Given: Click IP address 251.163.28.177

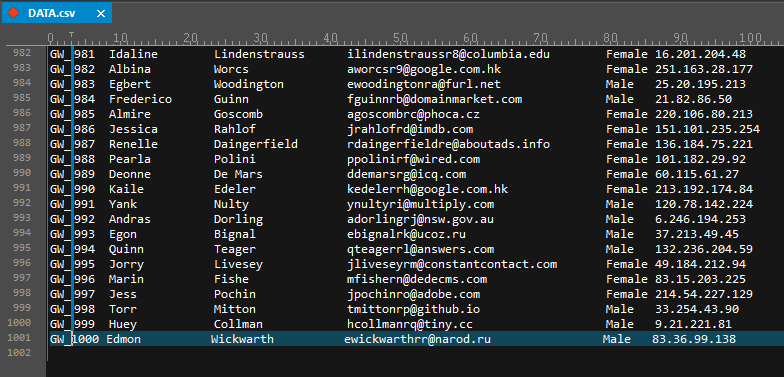Looking at the screenshot, I should tap(704, 69).
